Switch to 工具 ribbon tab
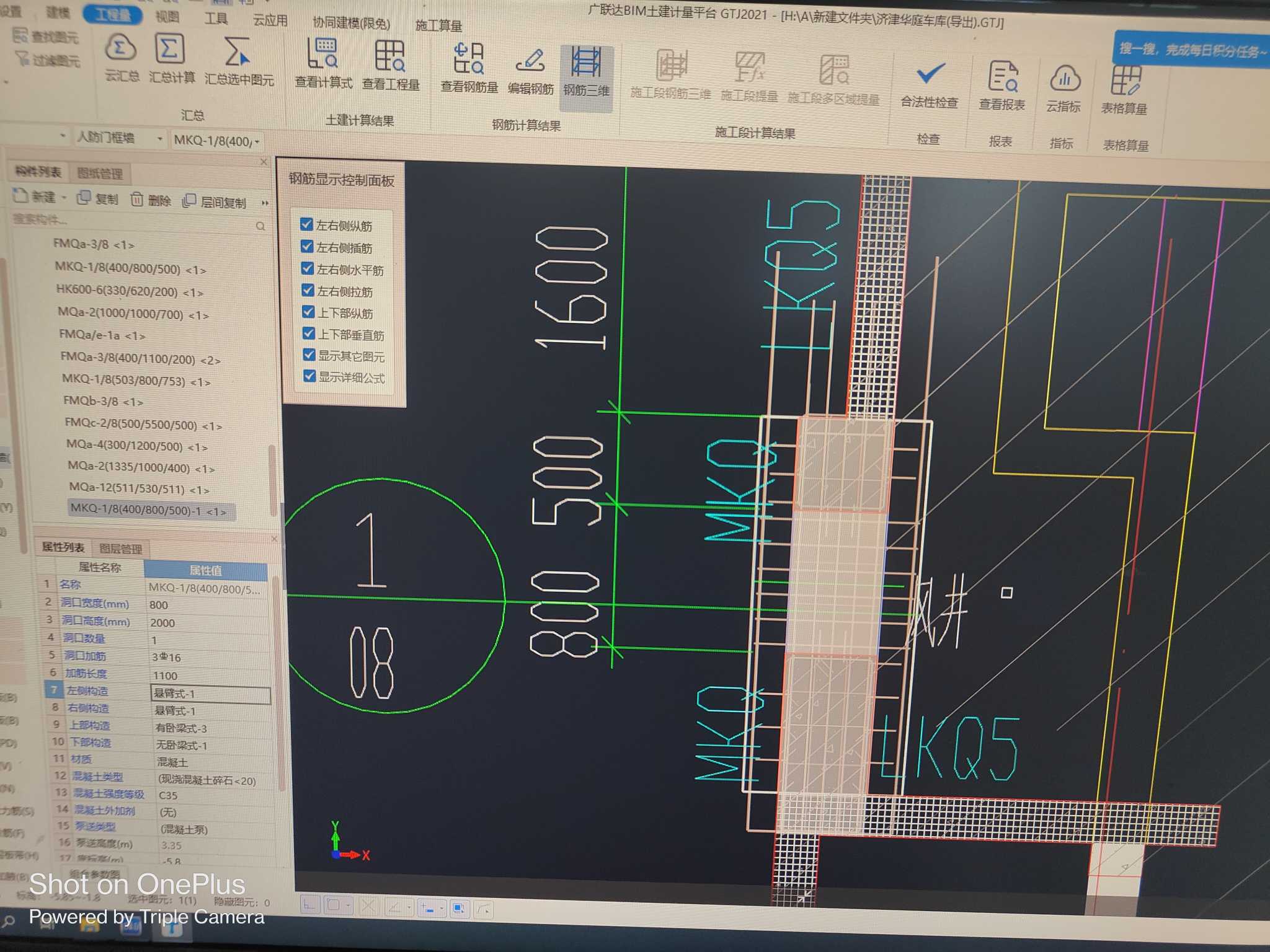Viewport: 1270px width, 952px height. coord(216,19)
